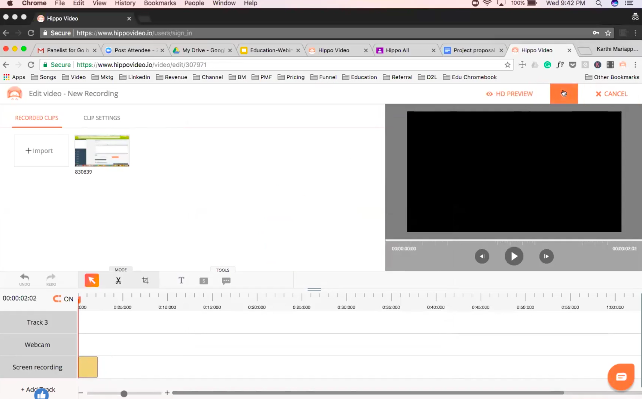Open the orange chat support widget

(621, 376)
